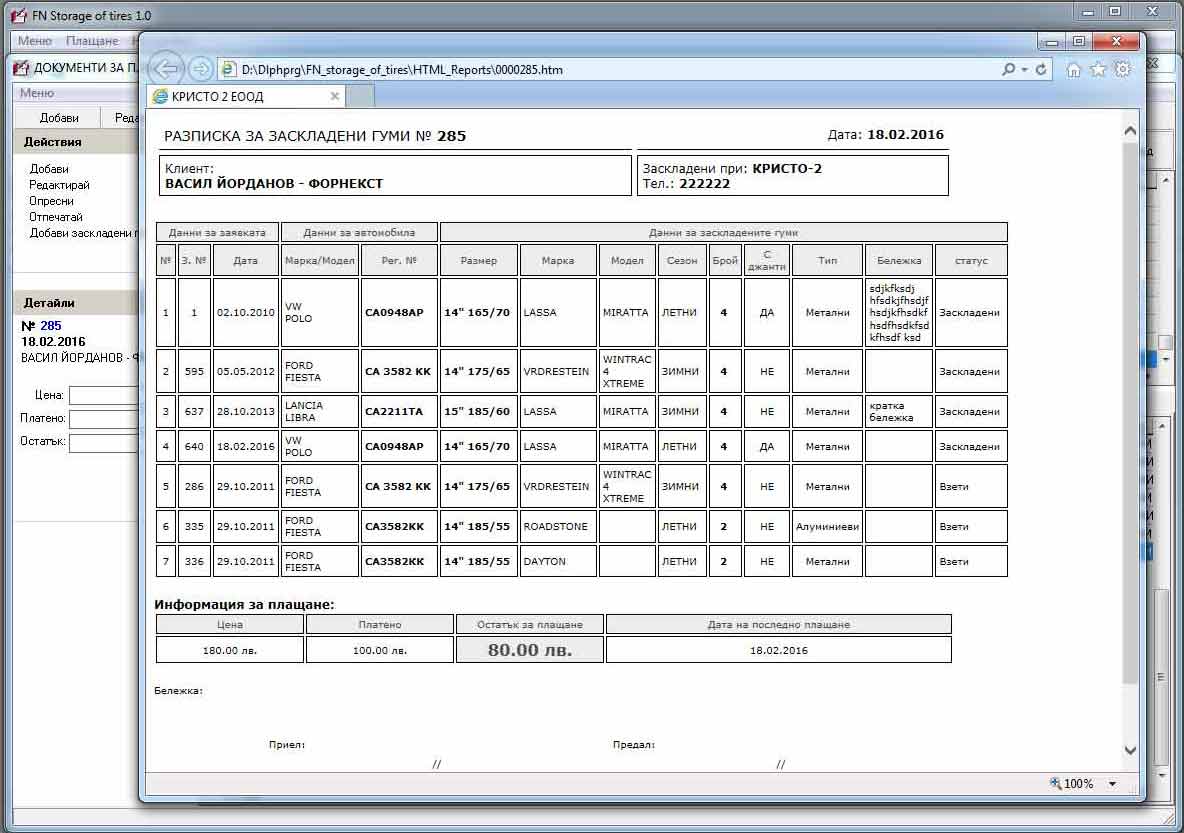This screenshot has width=1184, height=833.
Task: Click the LANCIA LIBRA cell
Action: (320, 412)
